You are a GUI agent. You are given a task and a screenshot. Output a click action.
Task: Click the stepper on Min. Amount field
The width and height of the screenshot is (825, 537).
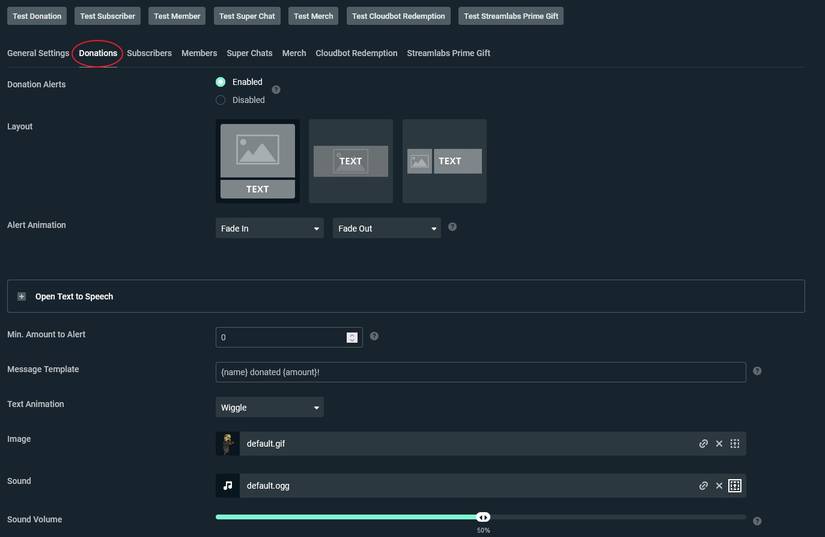point(352,338)
